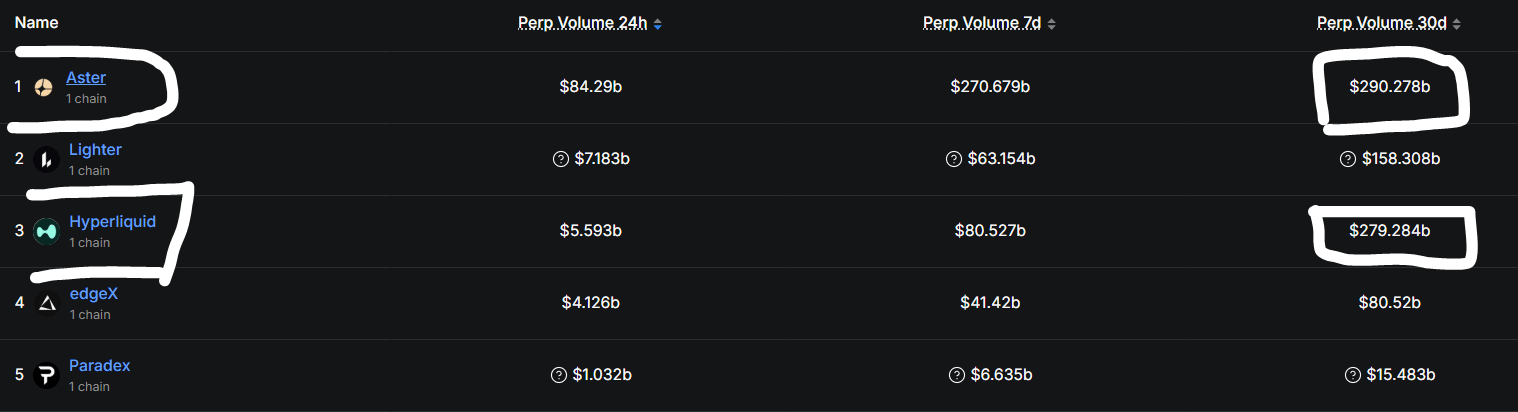Click the Aster protocol logo icon
This screenshot has width=1518, height=412.
pyautogui.click(x=43, y=88)
